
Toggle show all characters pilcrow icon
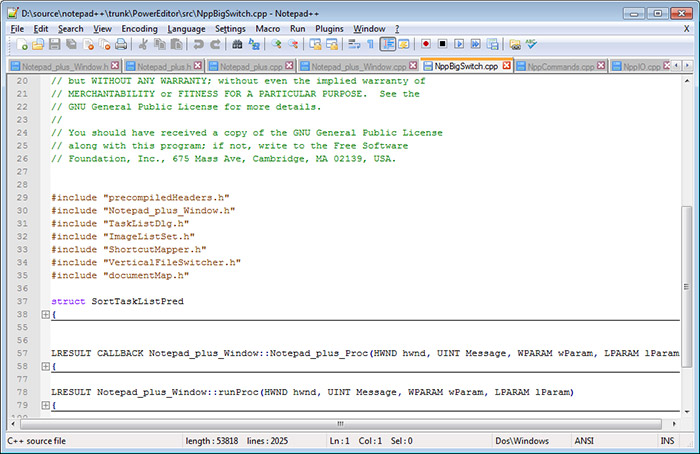[370, 44]
